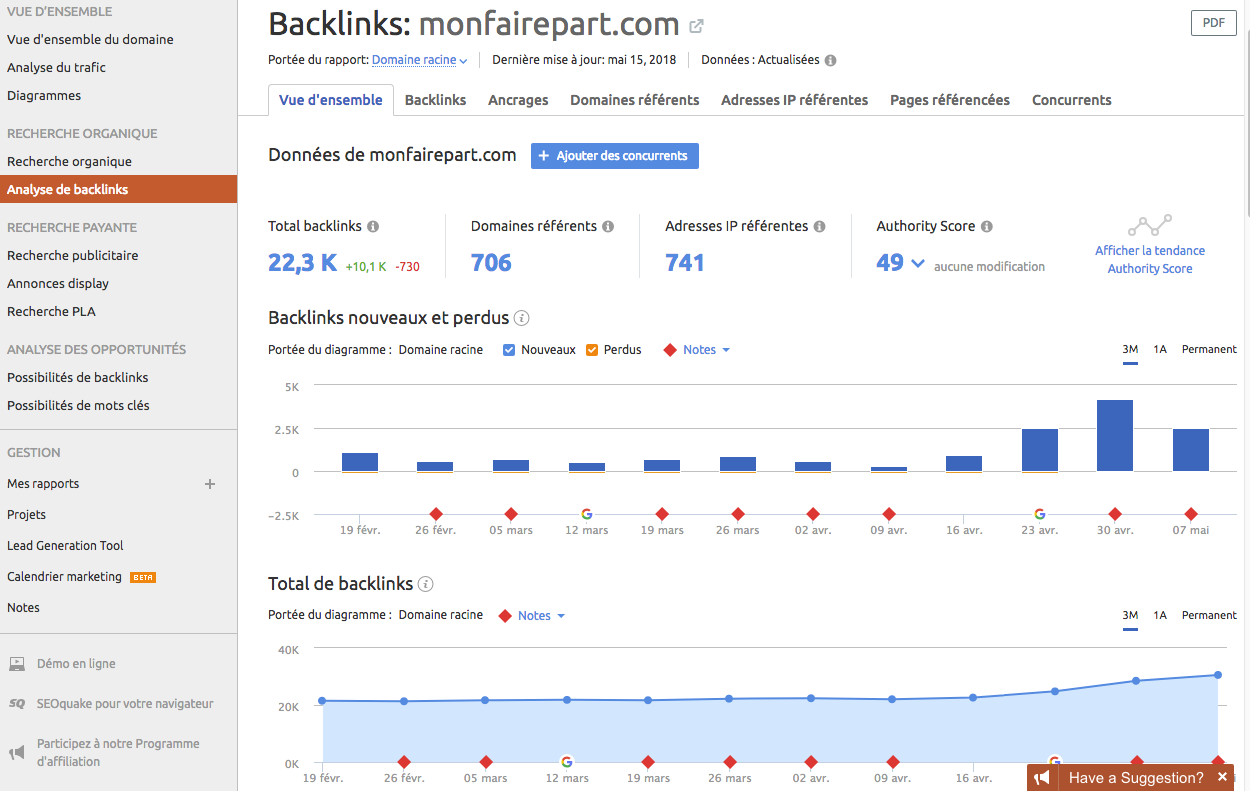Open the Afficher la tendance Authority Score link
Image resolution: width=1250 pixels, height=791 pixels.
1150,260
